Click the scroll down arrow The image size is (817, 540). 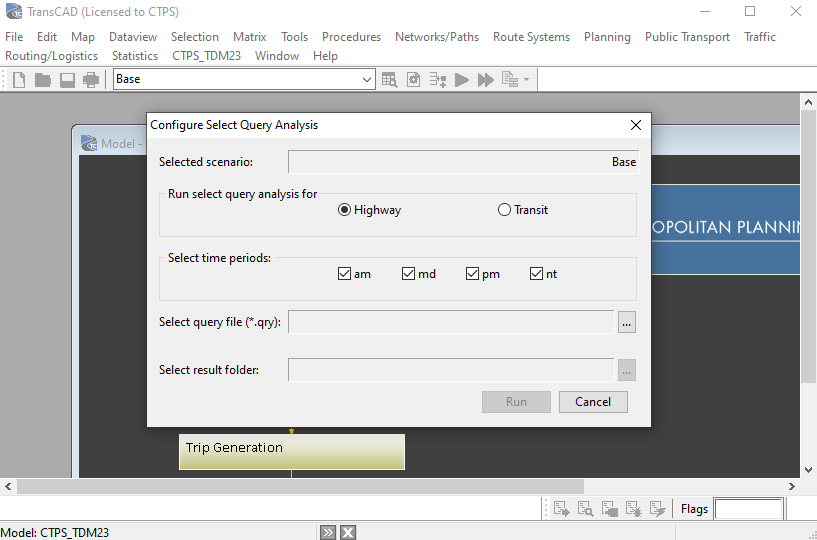click(x=808, y=470)
